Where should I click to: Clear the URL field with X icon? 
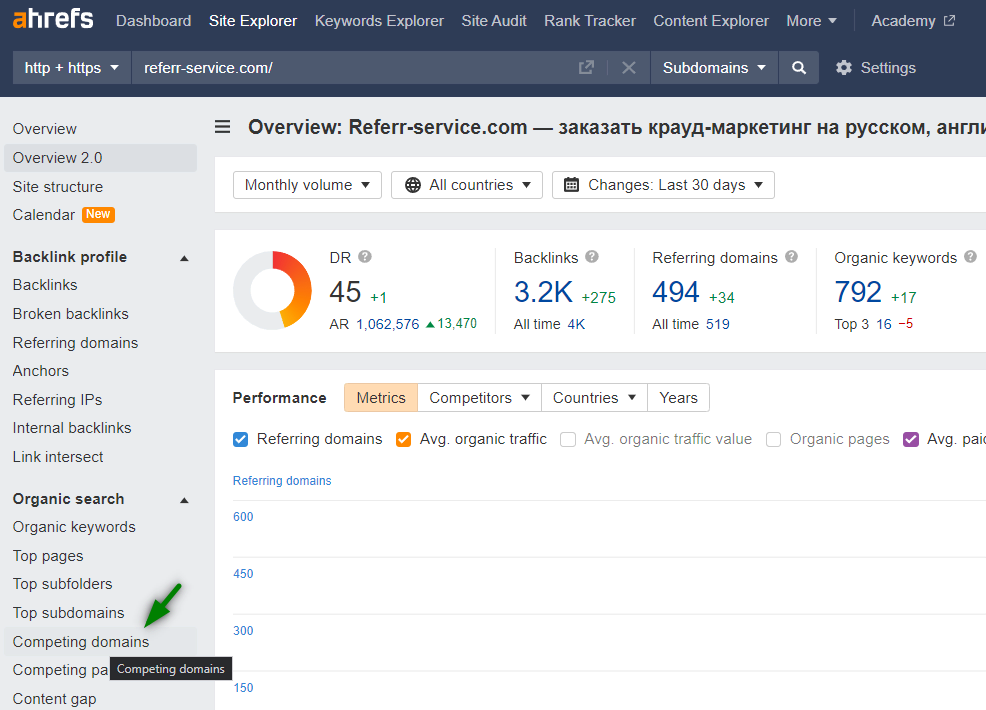point(628,67)
